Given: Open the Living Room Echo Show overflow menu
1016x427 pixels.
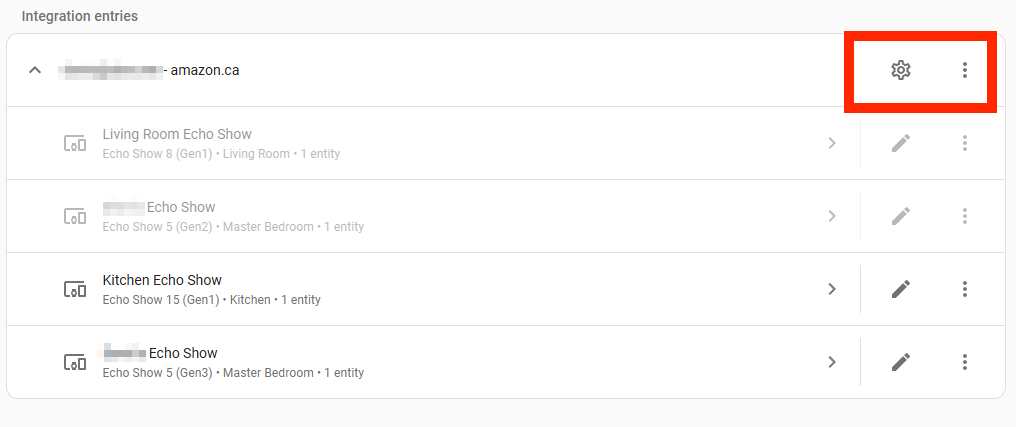Looking at the screenshot, I should coord(965,143).
